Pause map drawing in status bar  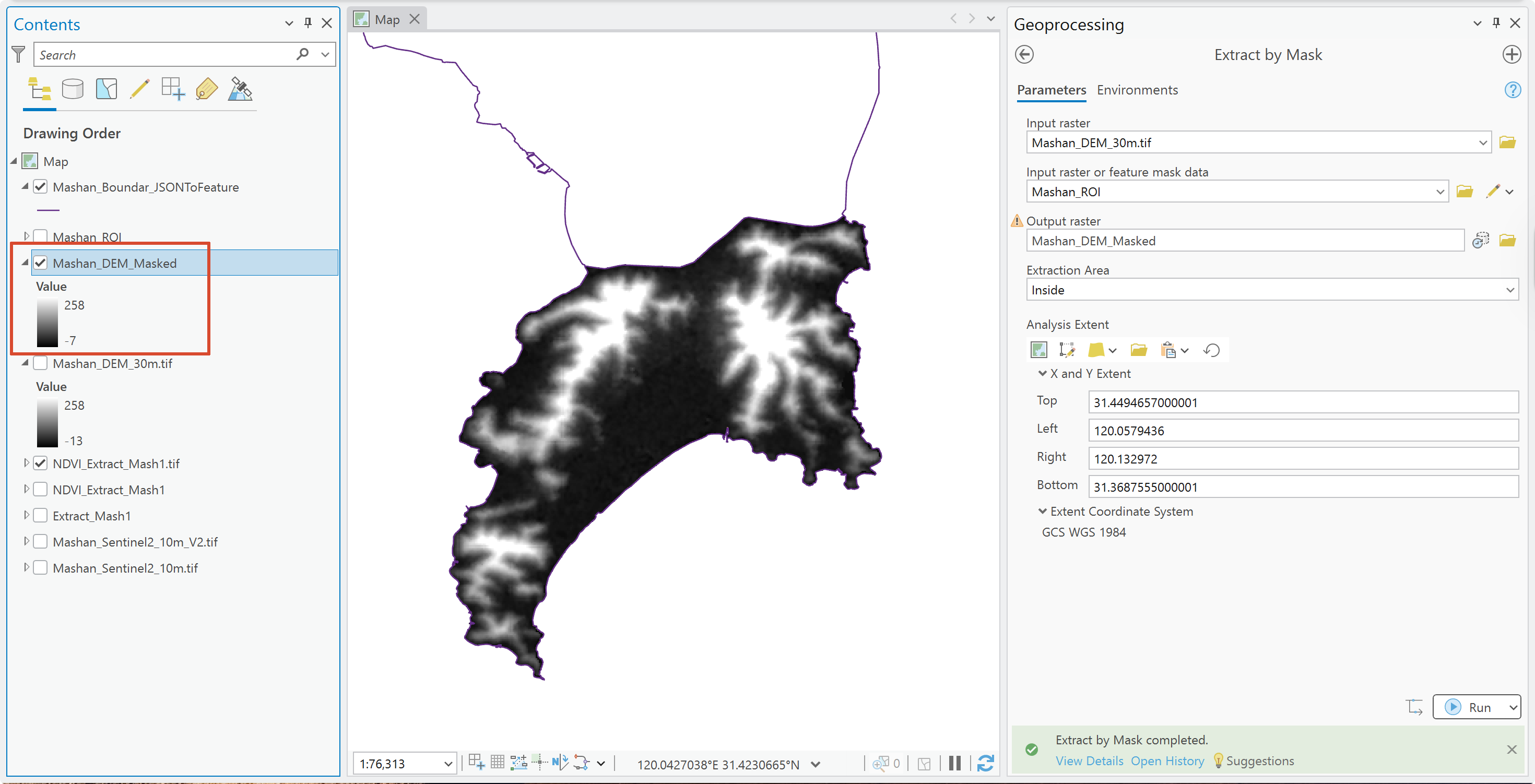(x=954, y=763)
